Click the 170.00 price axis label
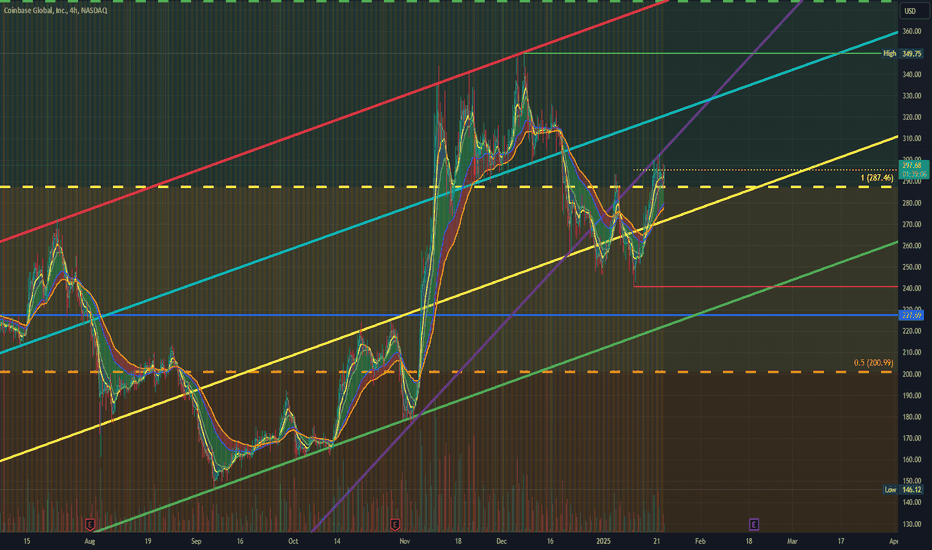Viewport: 932px width, 550px height. [x=912, y=438]
